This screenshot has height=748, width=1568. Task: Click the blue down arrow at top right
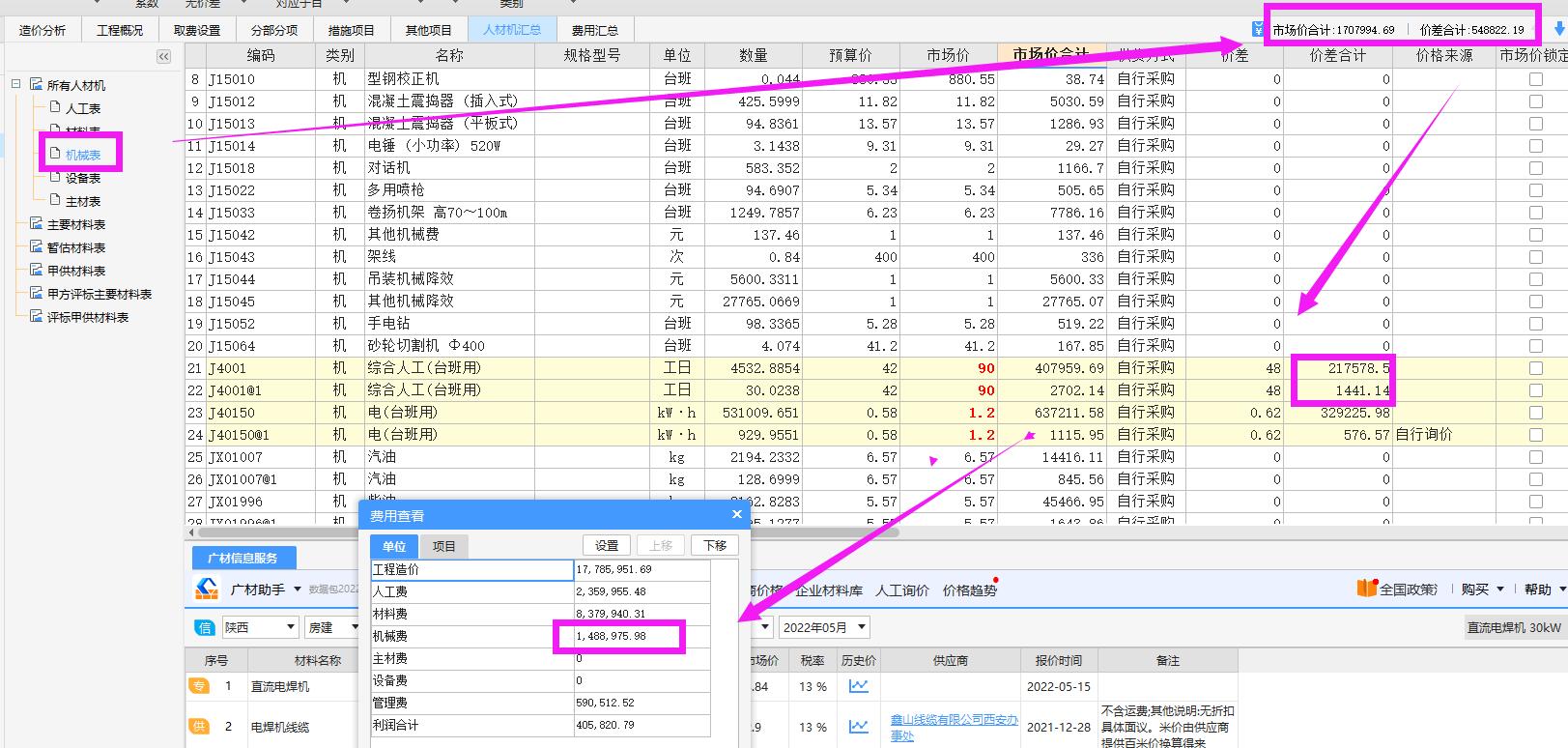click(1558, 30)
